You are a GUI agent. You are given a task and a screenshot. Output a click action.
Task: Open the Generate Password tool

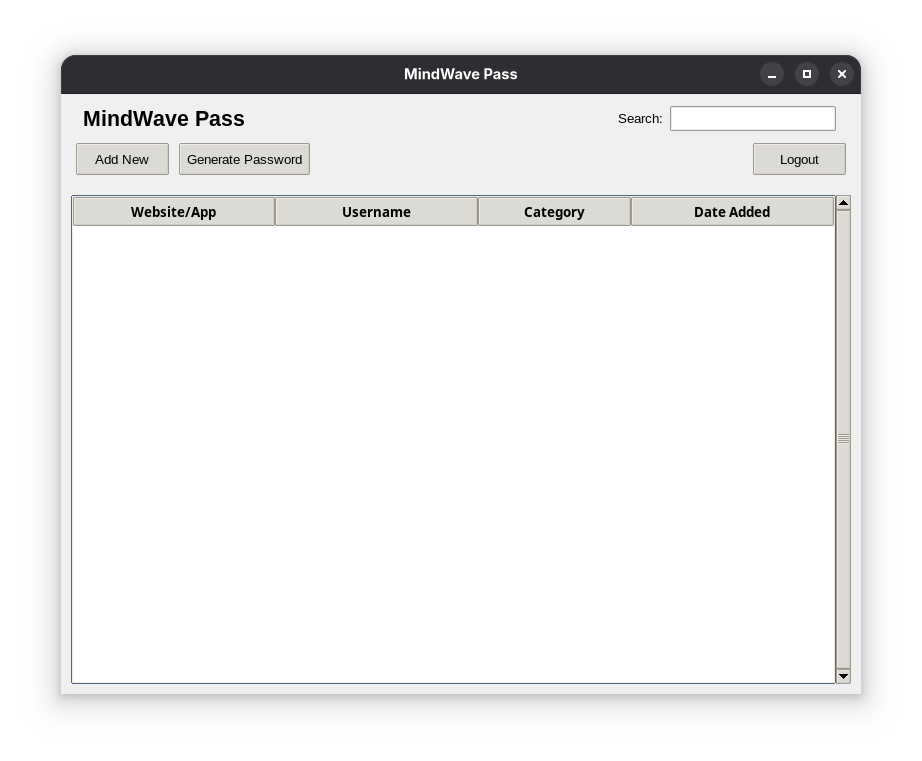[245, 159]
